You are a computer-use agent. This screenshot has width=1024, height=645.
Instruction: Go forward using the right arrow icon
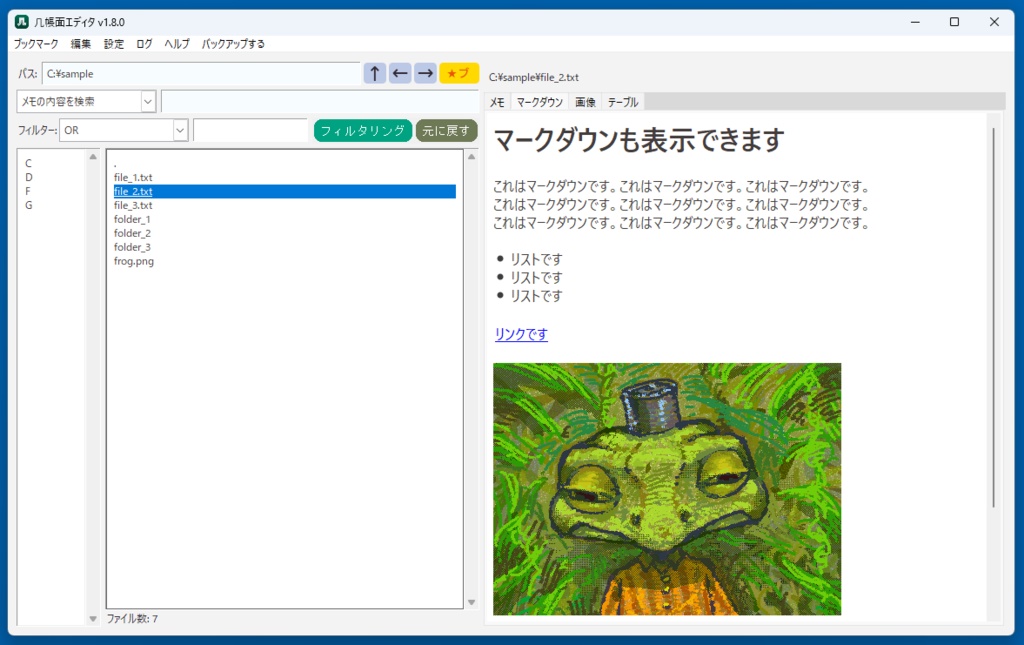coord(424,72)
